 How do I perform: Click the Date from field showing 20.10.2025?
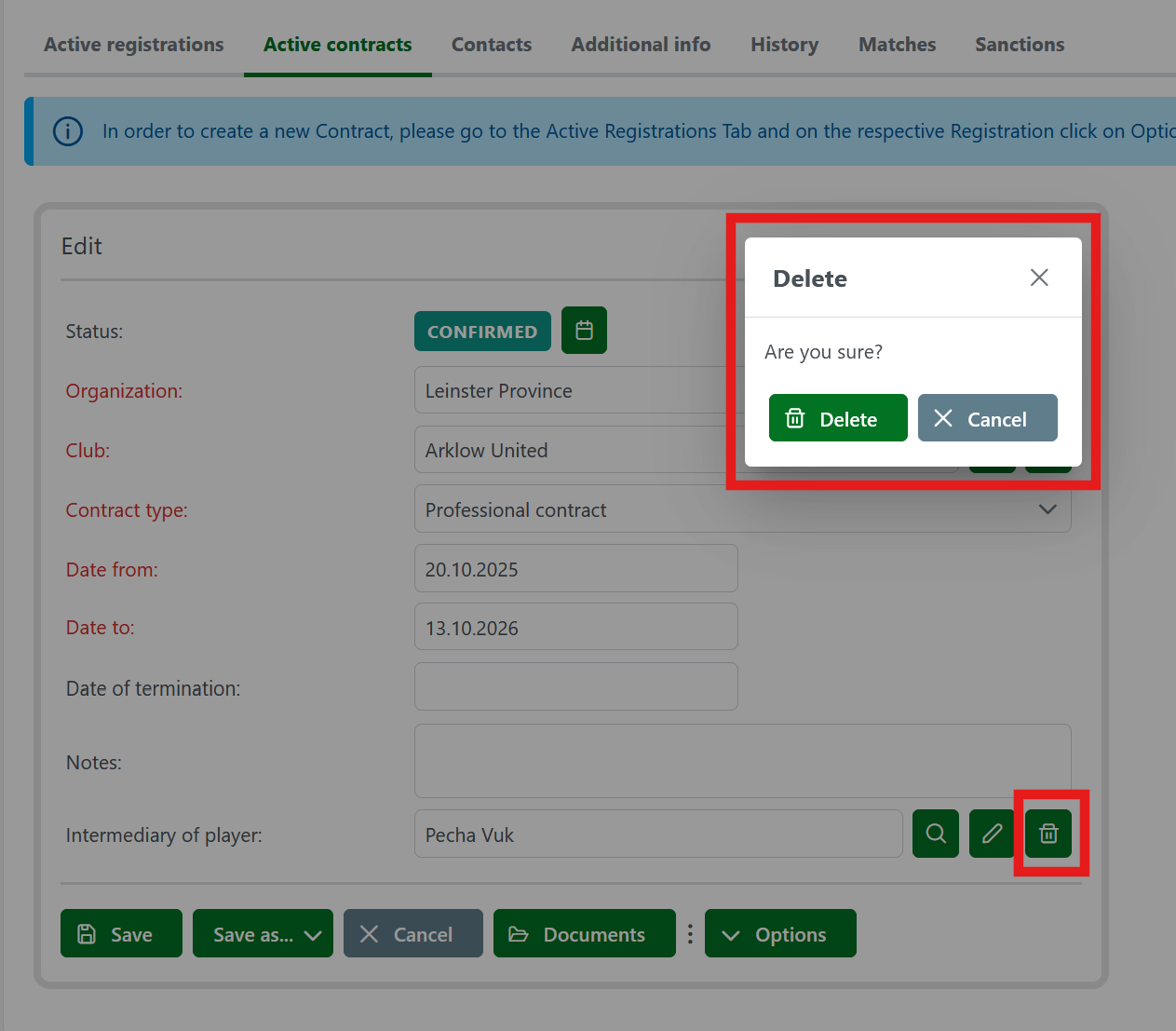[x=575, y=569]
